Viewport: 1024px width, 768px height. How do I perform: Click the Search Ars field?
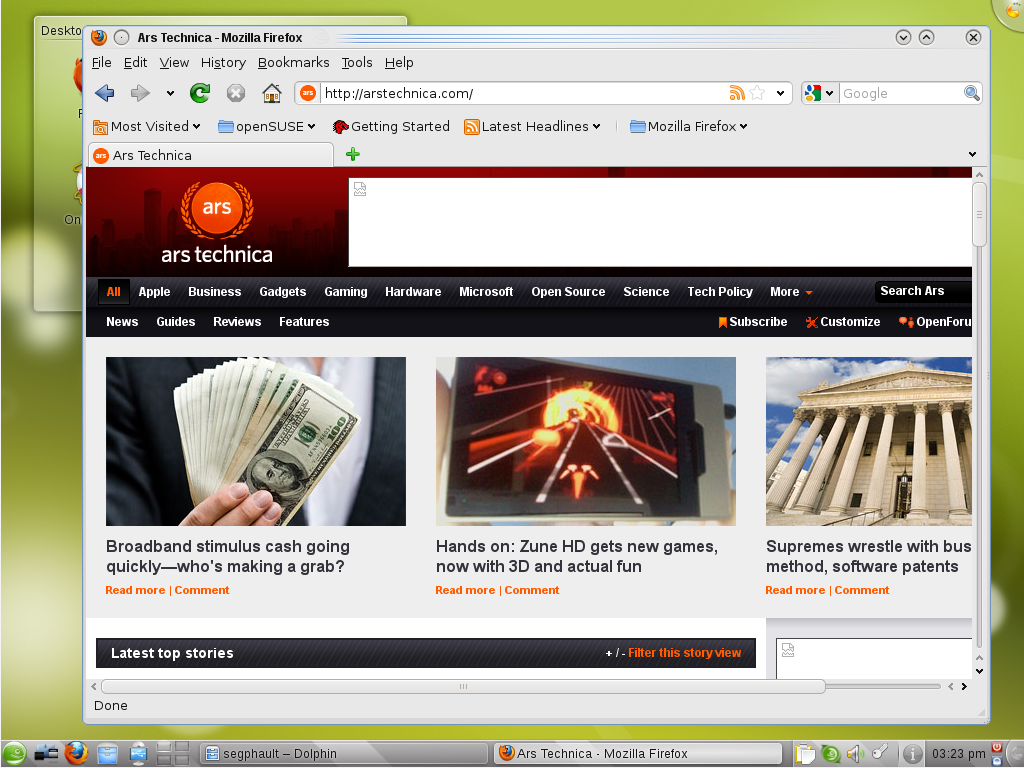pyautogui.click(x=923, y=291)
